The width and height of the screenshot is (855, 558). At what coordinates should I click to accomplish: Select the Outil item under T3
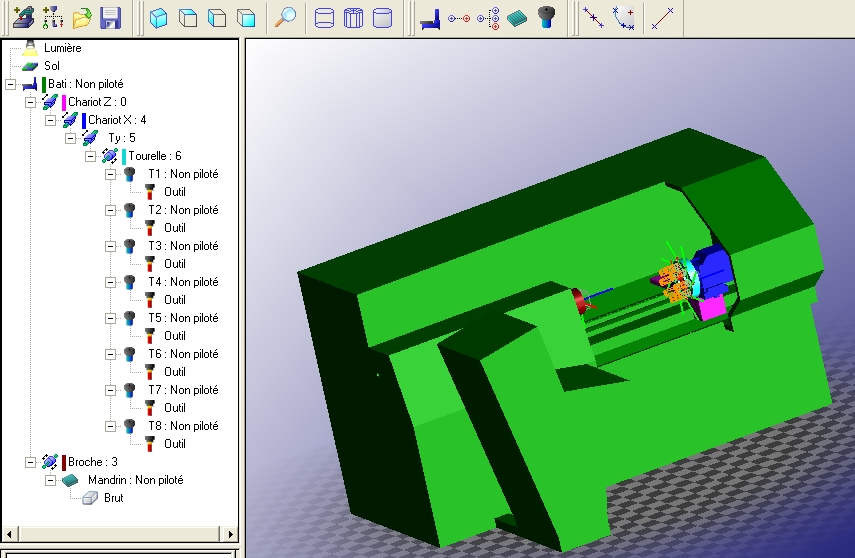pyautogui.click(x=174, y=264)
